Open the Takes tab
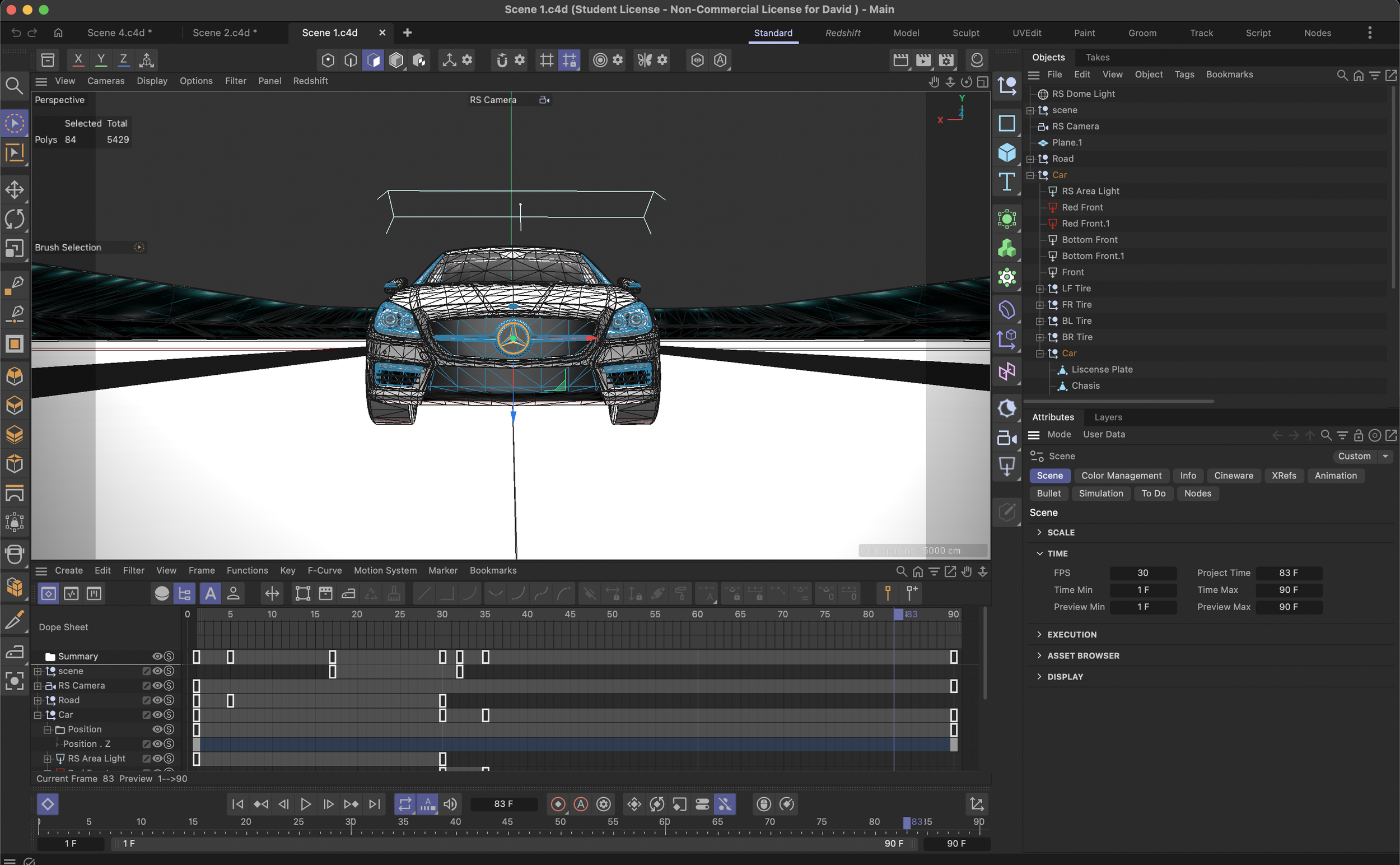This screenshot has width=1400, height=865. [x=1097, y=57]
